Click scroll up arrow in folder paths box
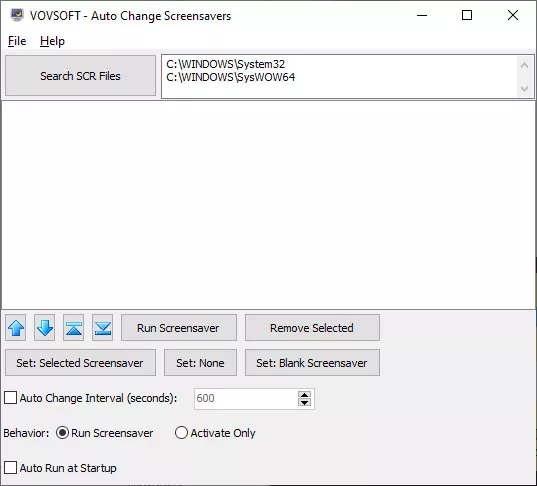The height and width of the screenshot is (486, 537). pos(524,65)
